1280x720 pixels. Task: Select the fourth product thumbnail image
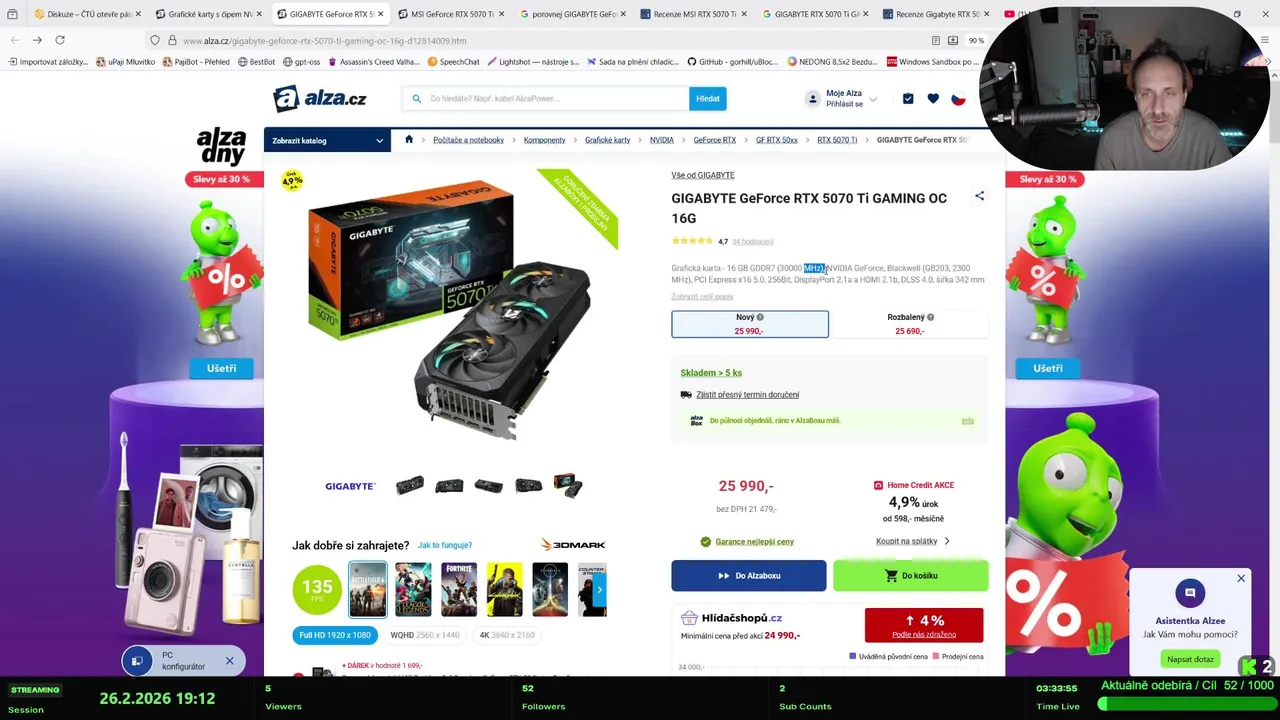[528, 486]
